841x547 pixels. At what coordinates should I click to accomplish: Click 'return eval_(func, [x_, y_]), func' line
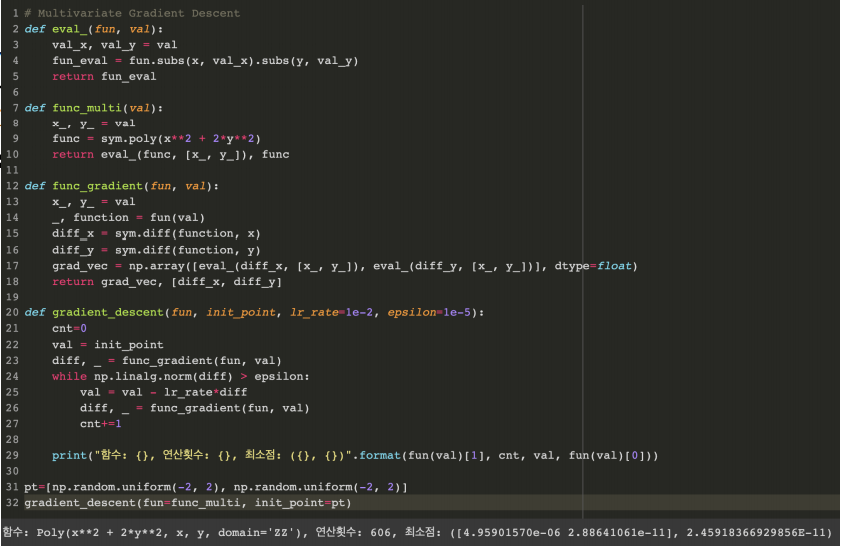click(x=171, y=155)
